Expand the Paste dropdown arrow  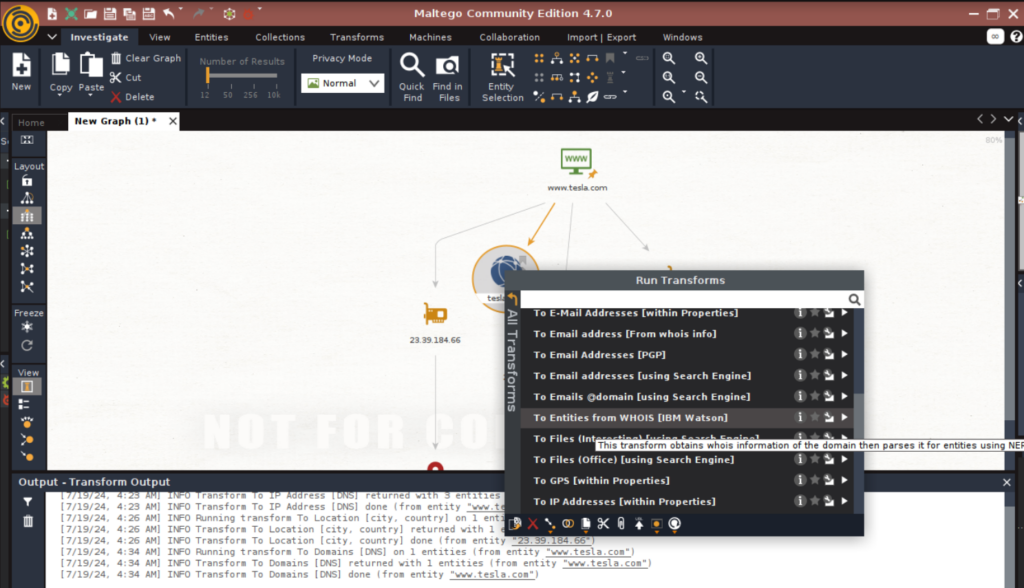pos(91,96)
